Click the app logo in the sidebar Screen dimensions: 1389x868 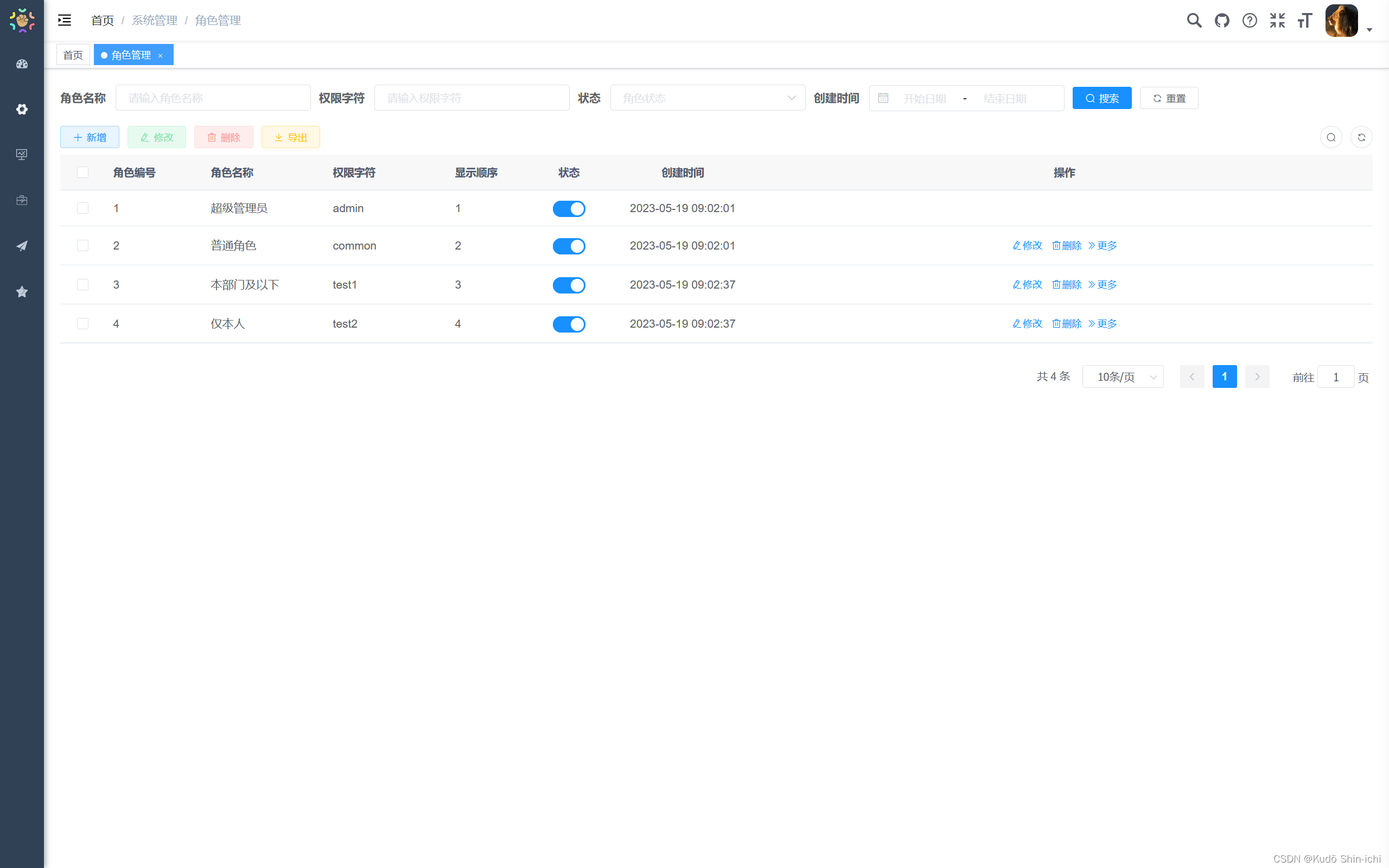pos(22,21)
